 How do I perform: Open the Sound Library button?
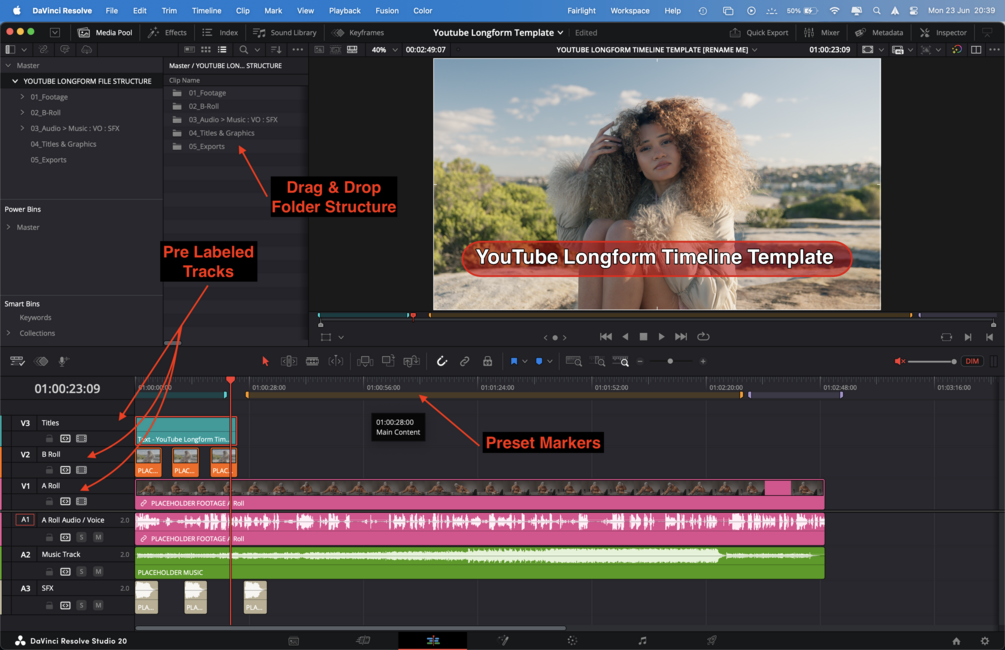285,32
